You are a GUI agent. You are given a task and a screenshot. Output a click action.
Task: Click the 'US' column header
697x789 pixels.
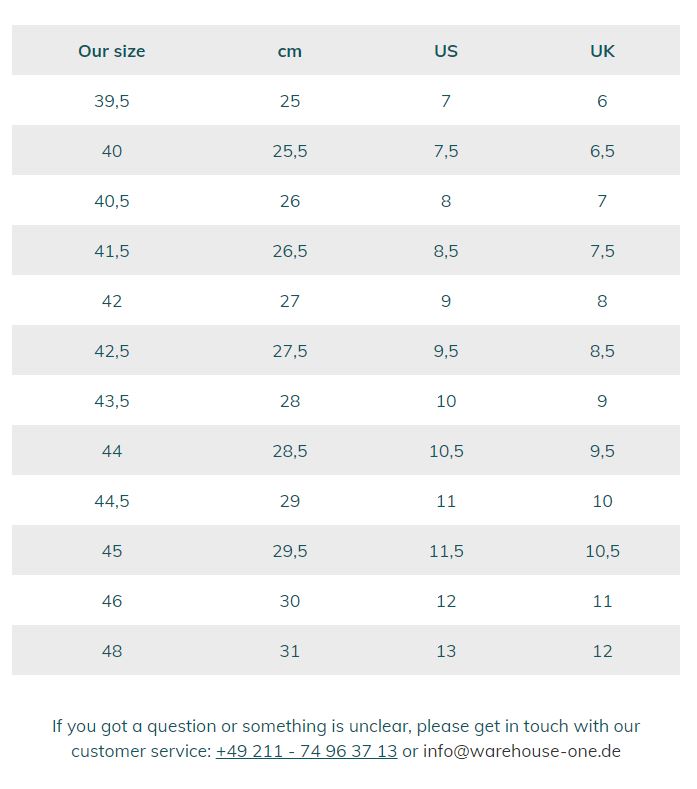pos(446,51)
